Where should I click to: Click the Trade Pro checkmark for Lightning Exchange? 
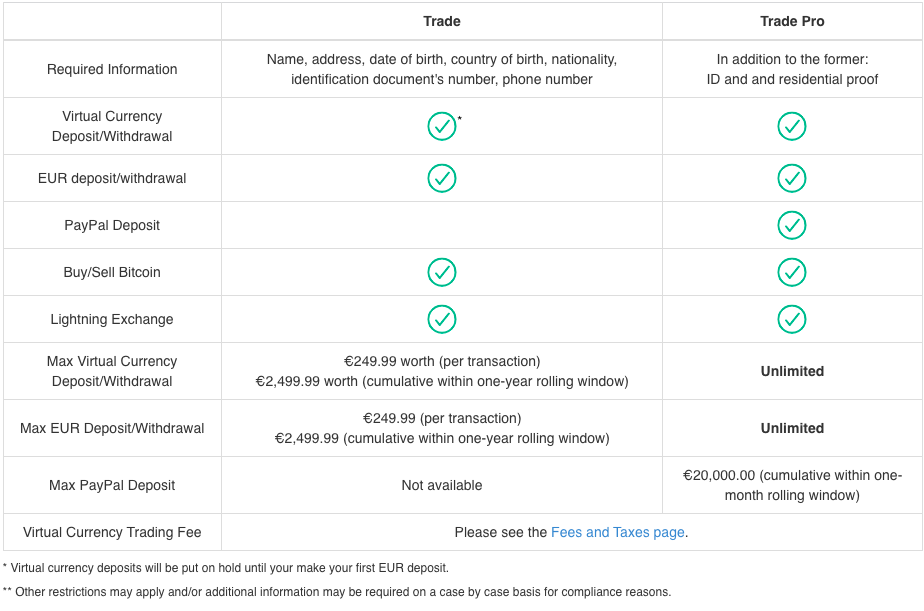click(x=791, y=319)
